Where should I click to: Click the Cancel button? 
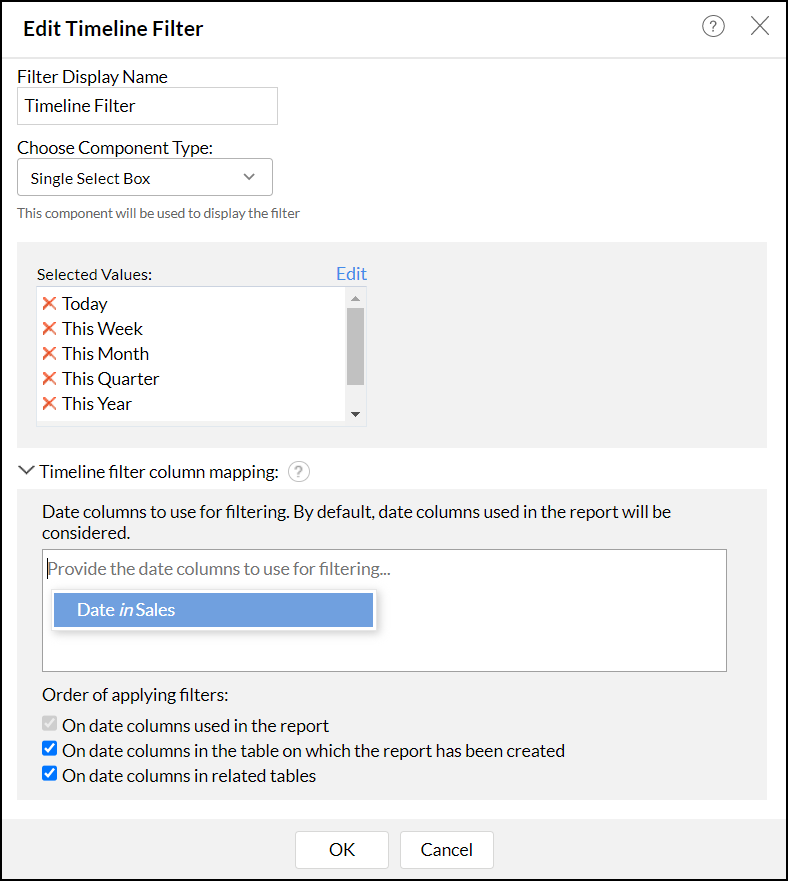pos(446,849)
